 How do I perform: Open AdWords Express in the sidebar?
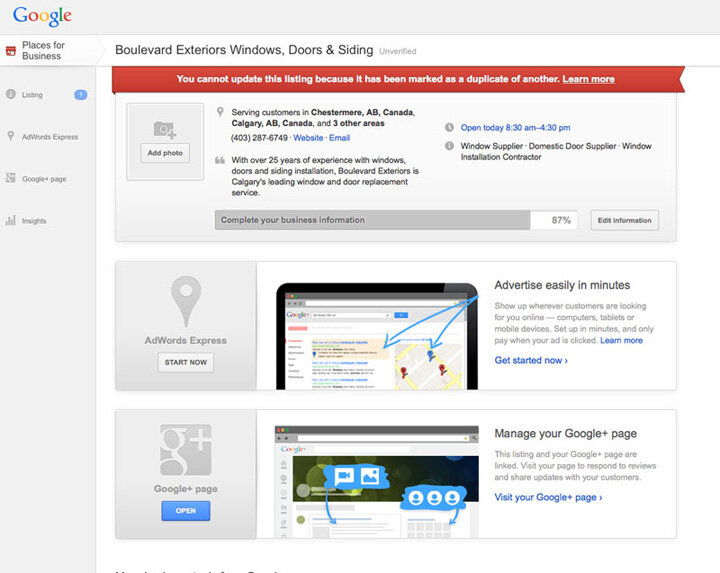[x=50, y=137]
